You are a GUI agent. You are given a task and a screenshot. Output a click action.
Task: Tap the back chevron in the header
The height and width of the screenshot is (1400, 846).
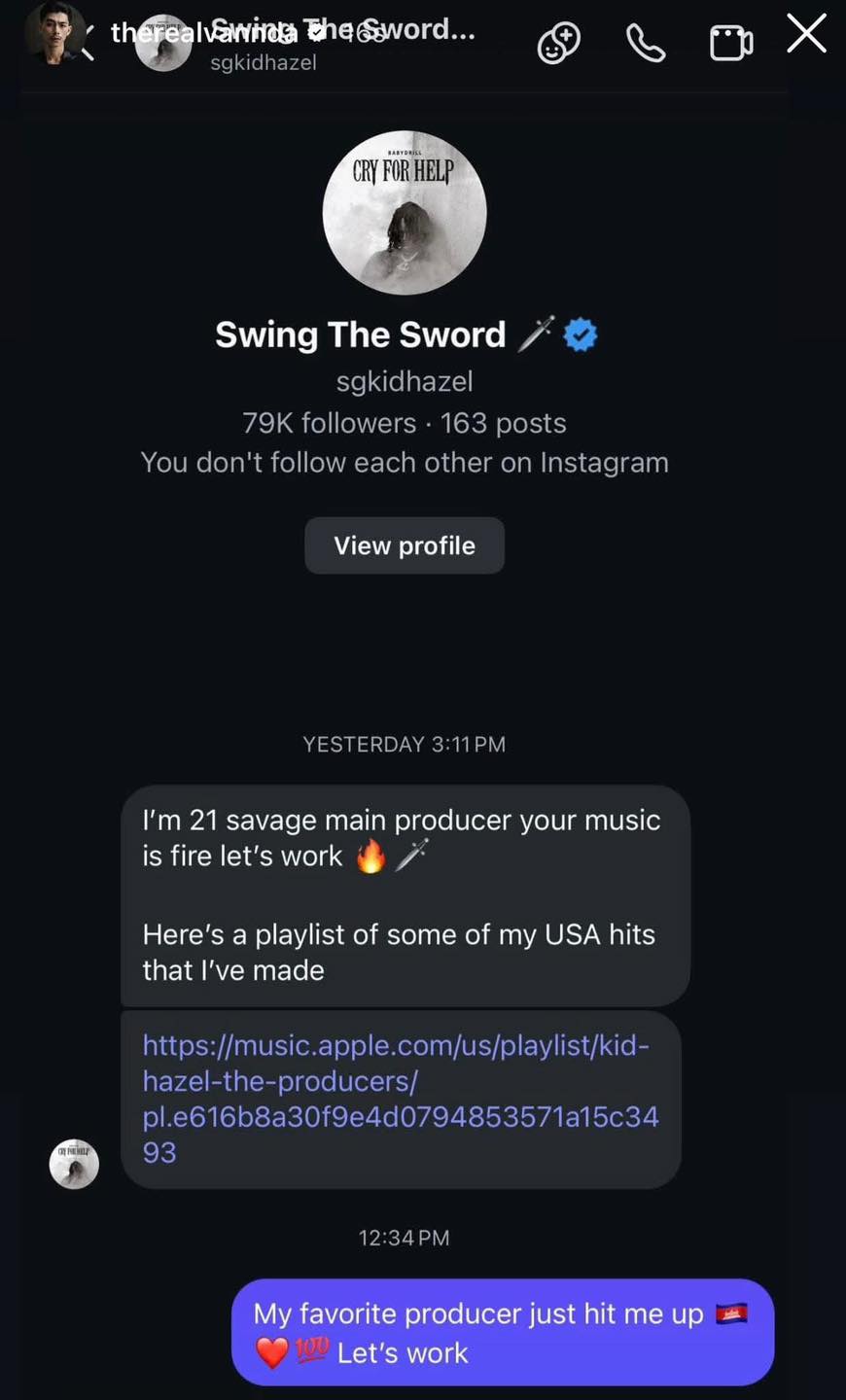[88, 43]
